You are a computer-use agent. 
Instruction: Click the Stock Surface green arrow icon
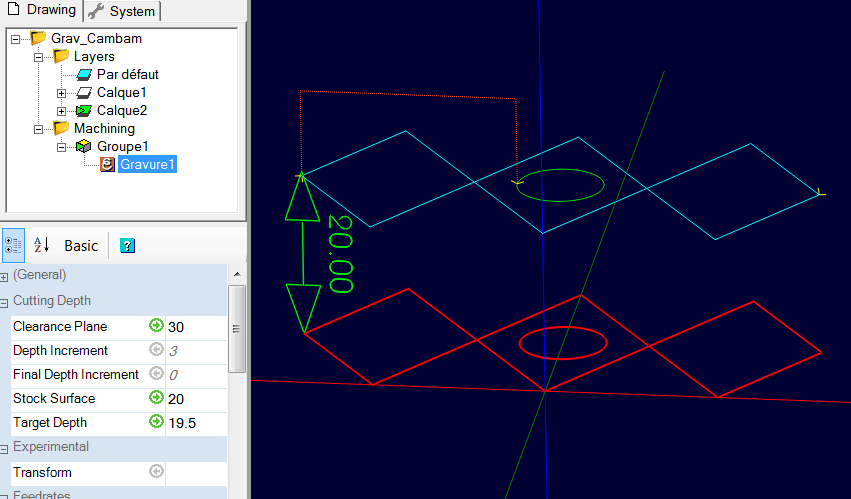tap(156, 397)
